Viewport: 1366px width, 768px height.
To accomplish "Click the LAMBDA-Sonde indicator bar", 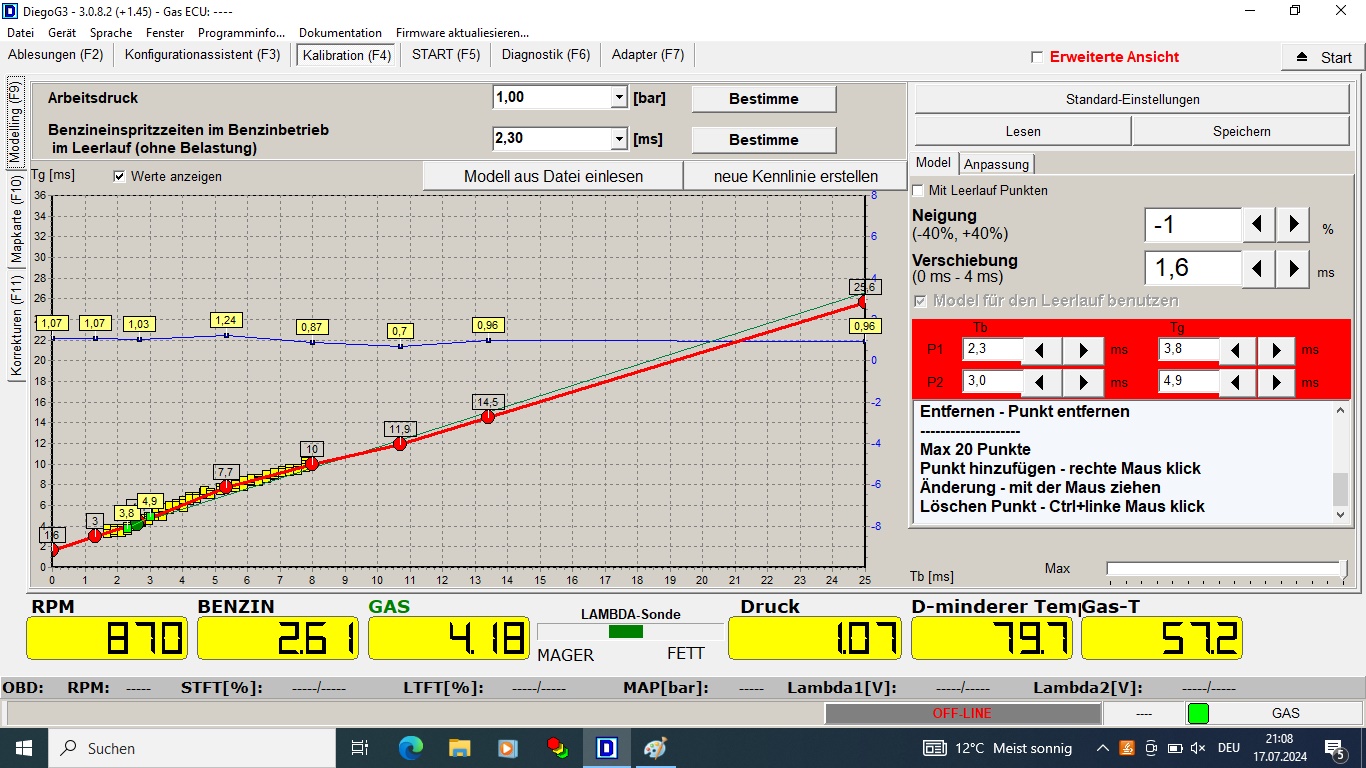I will (x=630, y=631).
